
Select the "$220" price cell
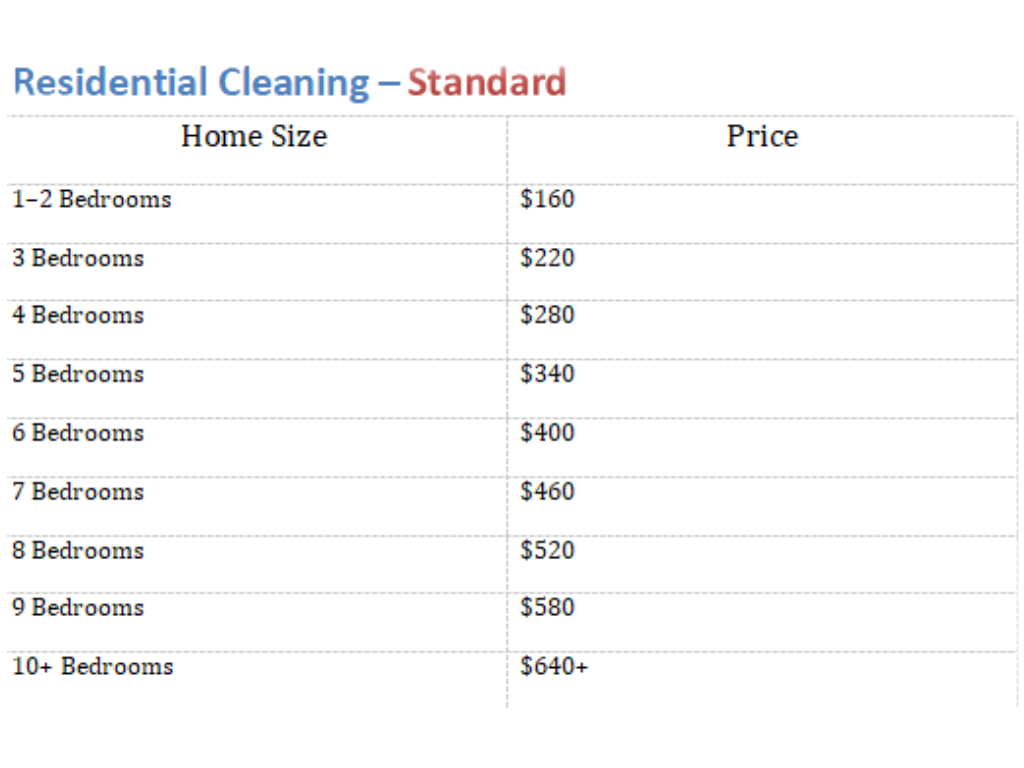(x=548, y=258)
